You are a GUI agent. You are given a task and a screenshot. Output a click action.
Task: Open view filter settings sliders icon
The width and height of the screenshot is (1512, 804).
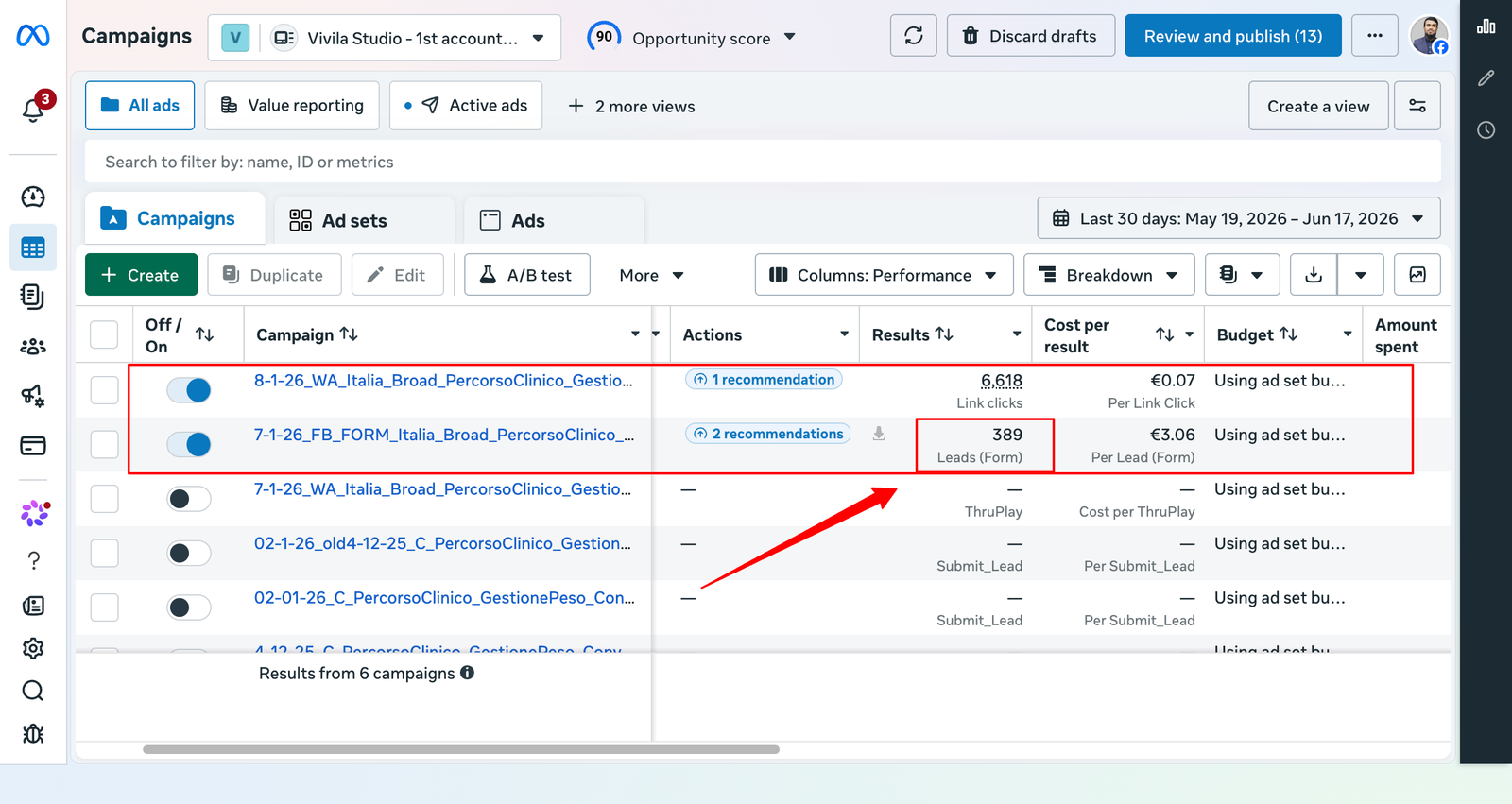pos(1417,106)
